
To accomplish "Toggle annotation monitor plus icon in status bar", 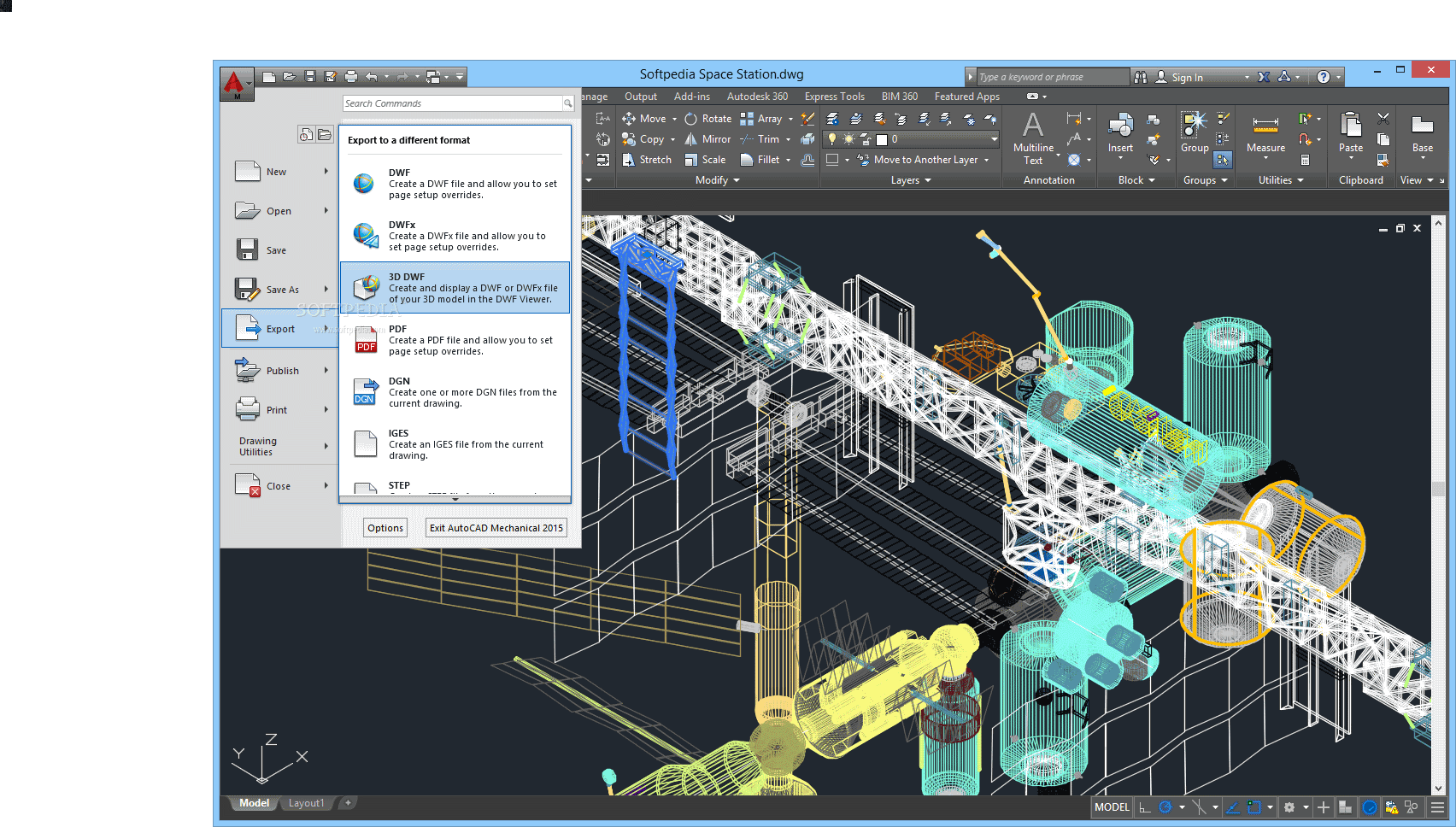I will point(1324,807).
